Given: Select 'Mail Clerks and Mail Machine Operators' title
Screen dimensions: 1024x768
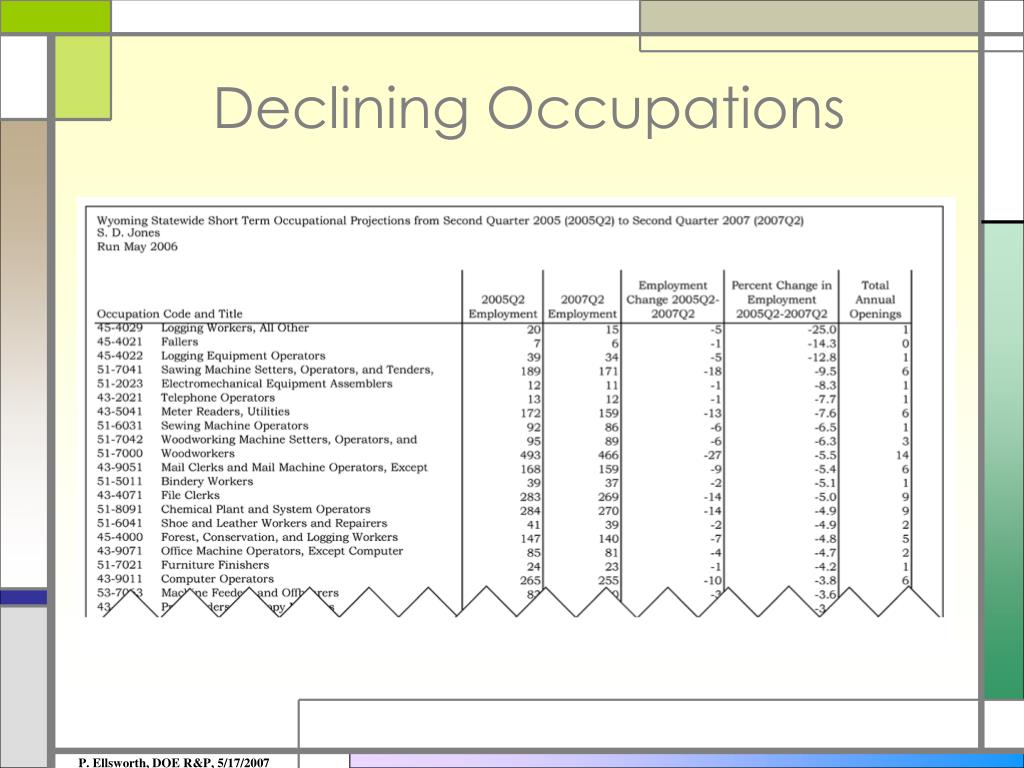Looking at the screenshot, I should click(x=295, y=468).
